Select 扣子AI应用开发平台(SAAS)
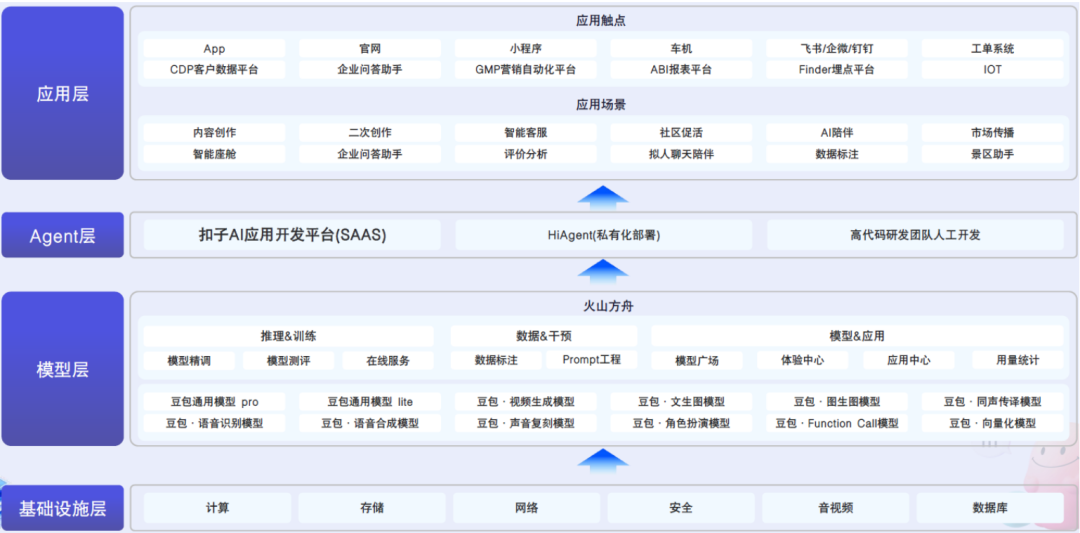The image size is (1080, 533). [292, 235]
